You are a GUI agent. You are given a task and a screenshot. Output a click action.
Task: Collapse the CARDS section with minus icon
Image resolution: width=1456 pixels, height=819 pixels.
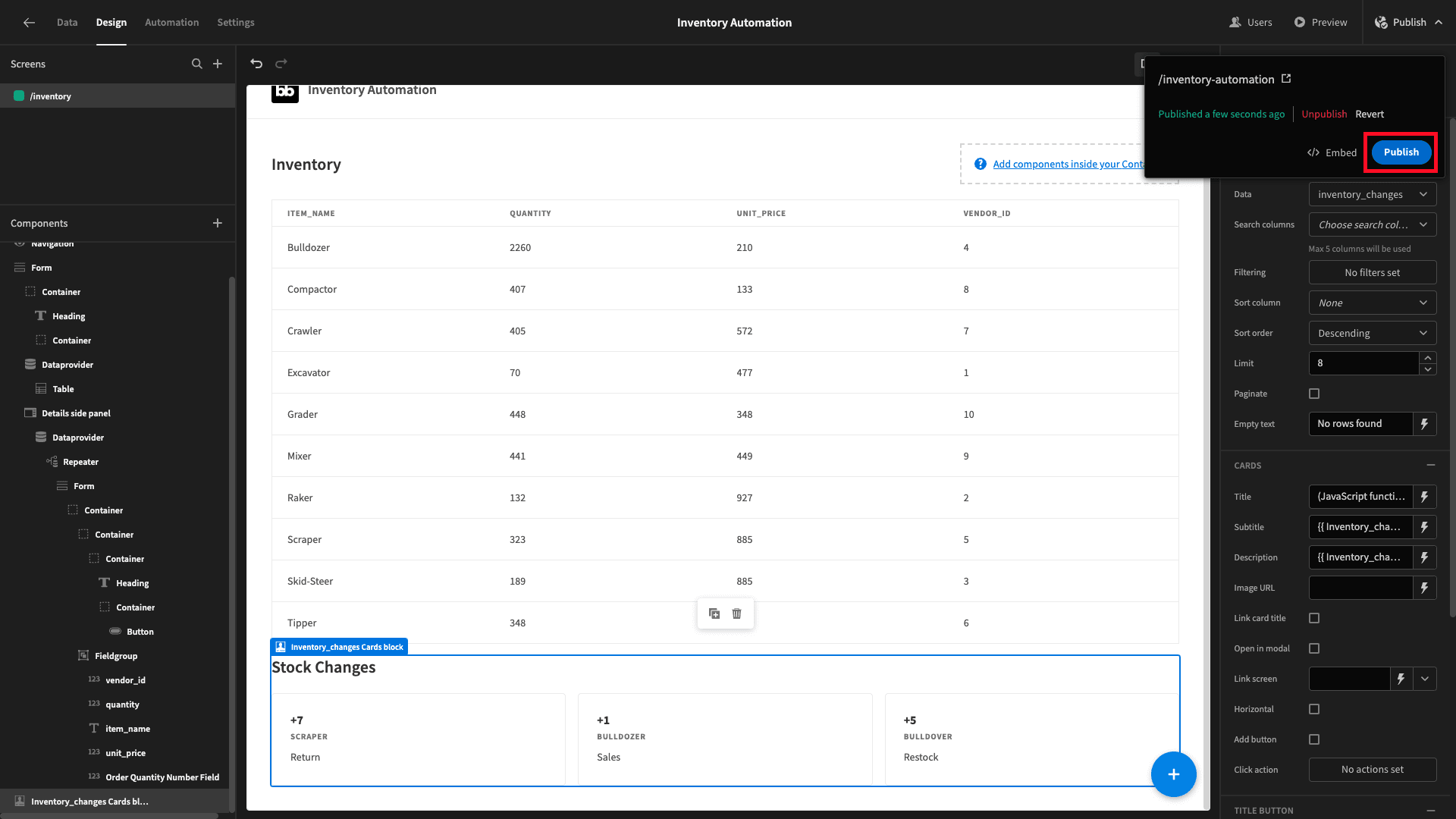pos(1430,465)
